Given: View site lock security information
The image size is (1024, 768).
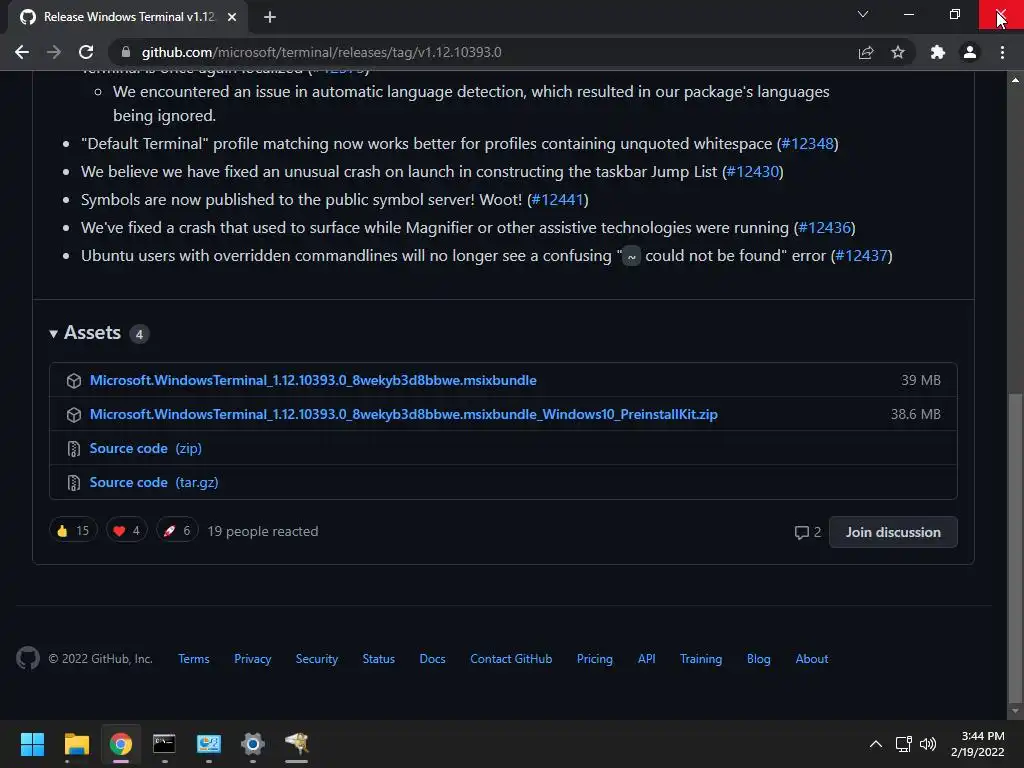Looking at the screenshot, I should click(x=126, y=52).
